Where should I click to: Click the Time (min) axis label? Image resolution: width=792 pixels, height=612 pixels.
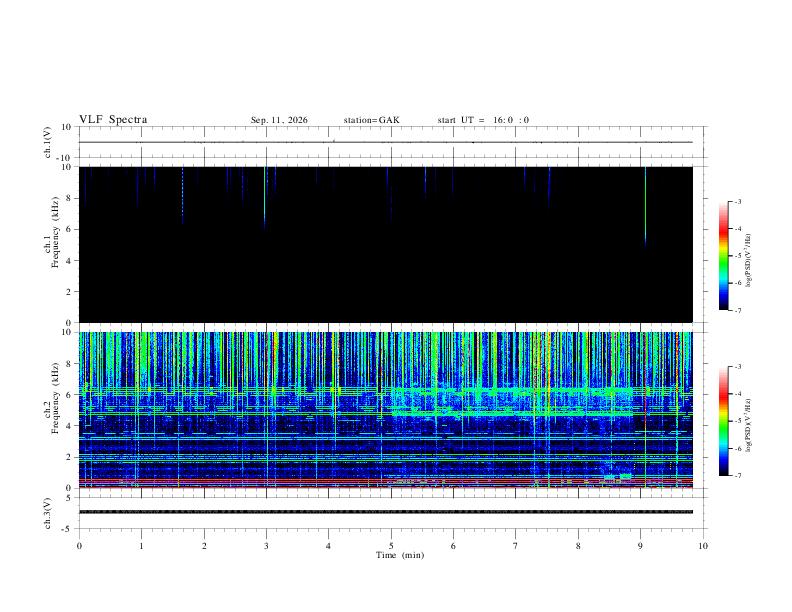coord(400,555)
